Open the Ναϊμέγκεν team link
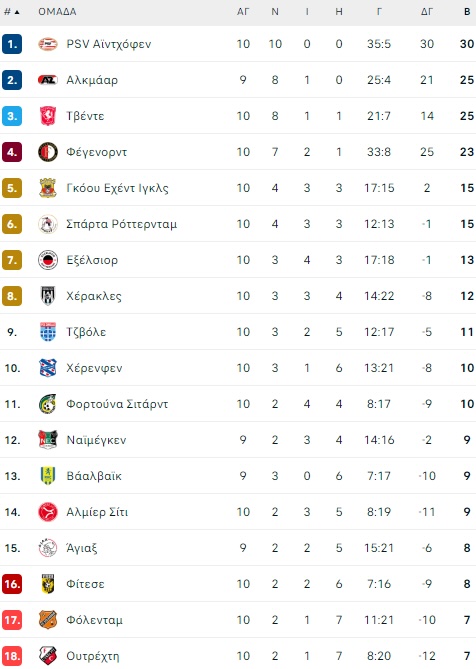The height and width of the screenshot is (669, 476). tap(96, 440)
